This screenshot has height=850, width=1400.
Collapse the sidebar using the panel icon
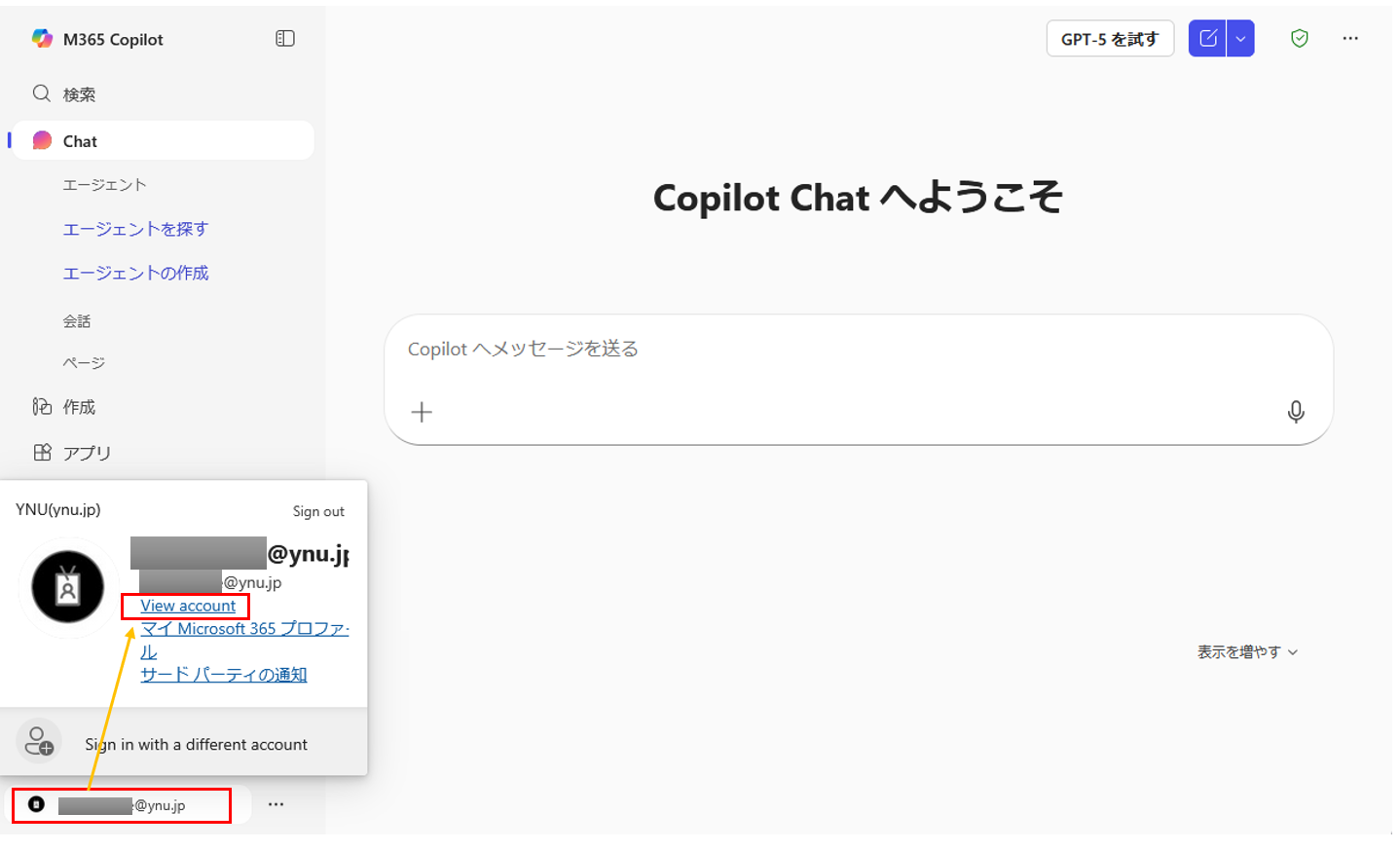pyautogui.click(x=284, y=38)
